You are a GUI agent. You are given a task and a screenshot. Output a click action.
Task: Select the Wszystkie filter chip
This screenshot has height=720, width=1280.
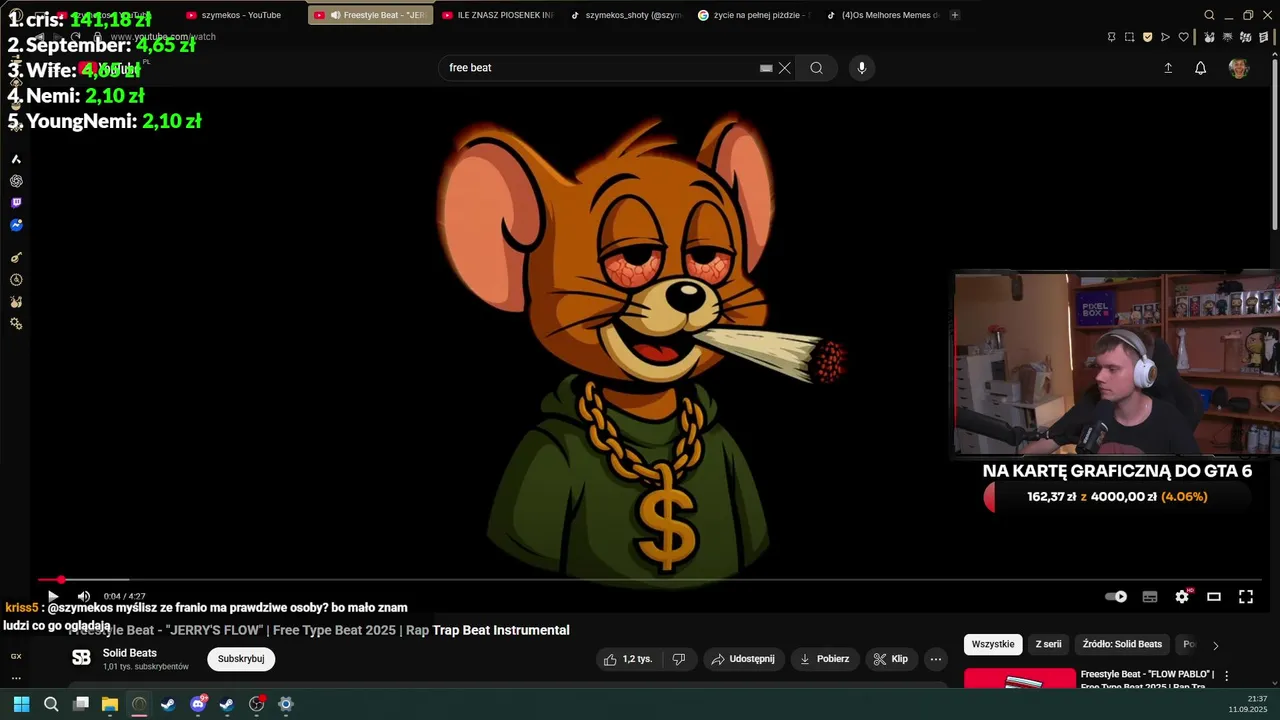pos(993,645)
